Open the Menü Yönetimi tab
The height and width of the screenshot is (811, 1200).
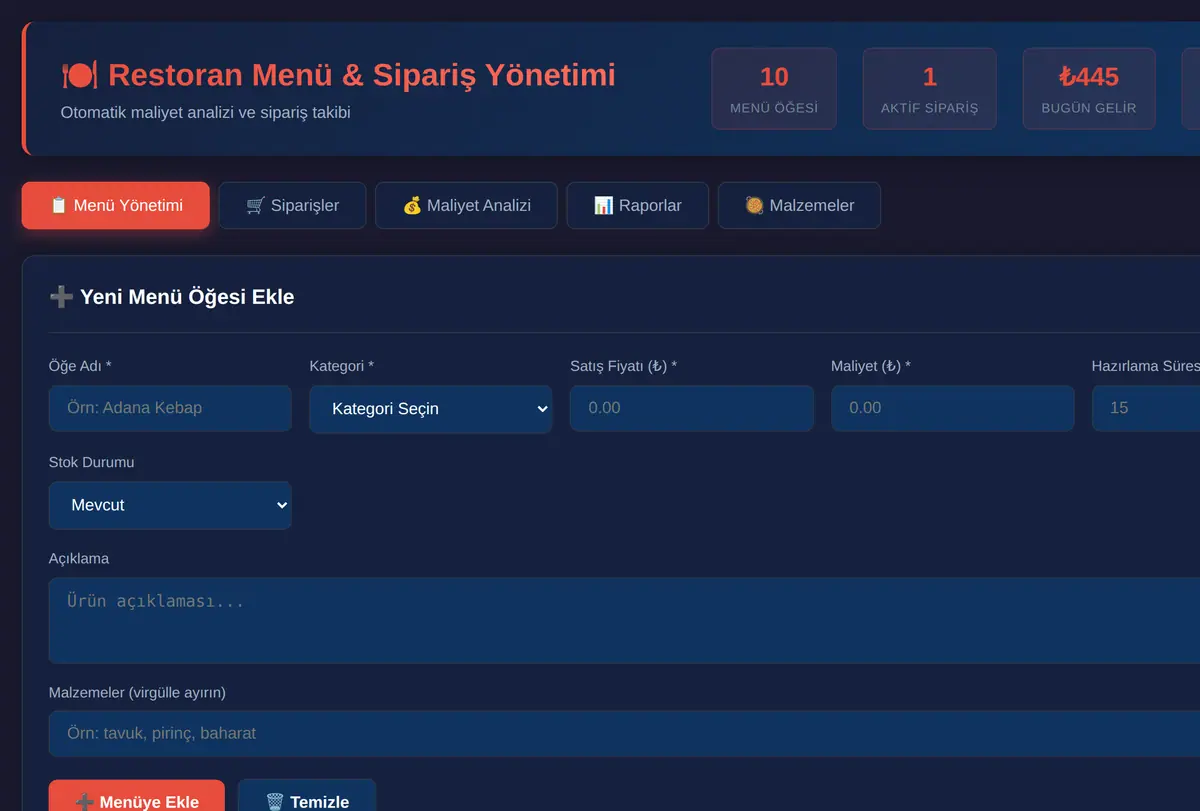[x=116, y=205]
